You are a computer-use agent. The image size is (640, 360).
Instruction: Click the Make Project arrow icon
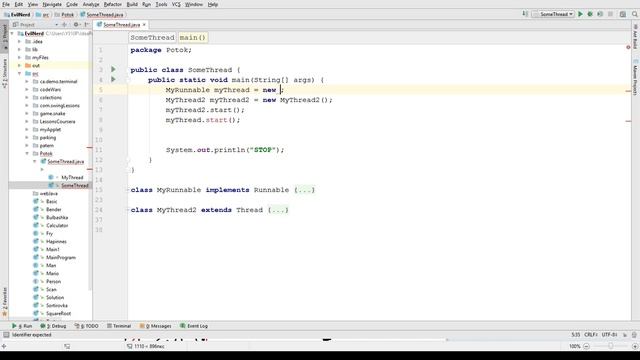click(525, 14)
